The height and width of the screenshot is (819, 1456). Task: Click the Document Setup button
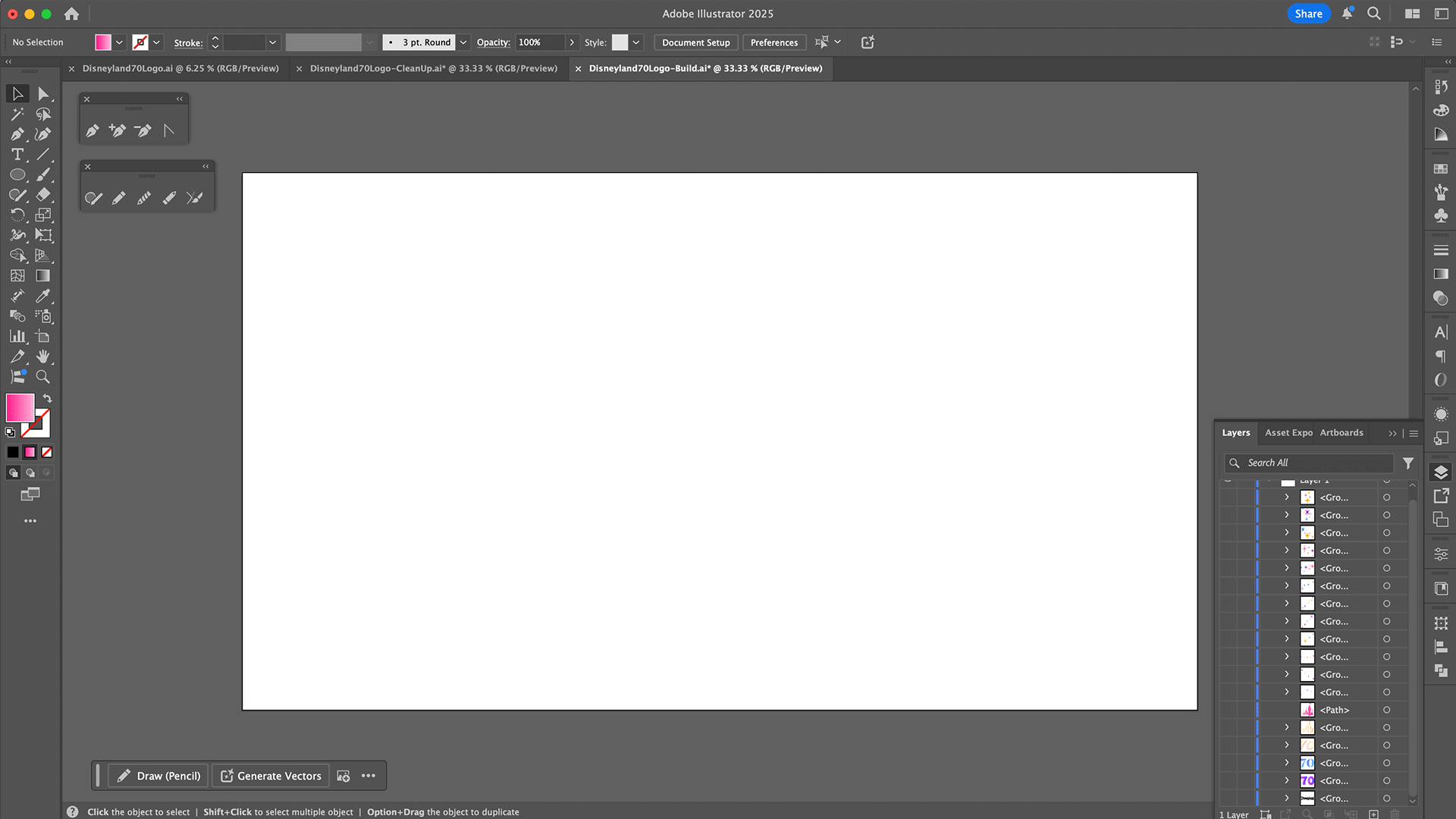695,42
